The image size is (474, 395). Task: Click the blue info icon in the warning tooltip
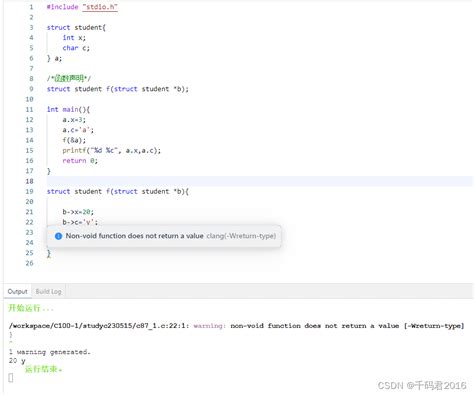point(58,236)
